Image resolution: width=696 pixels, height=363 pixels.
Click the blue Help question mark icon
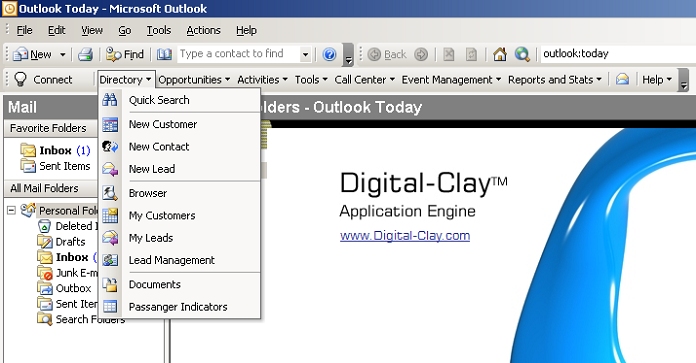[x=329, y=54]
